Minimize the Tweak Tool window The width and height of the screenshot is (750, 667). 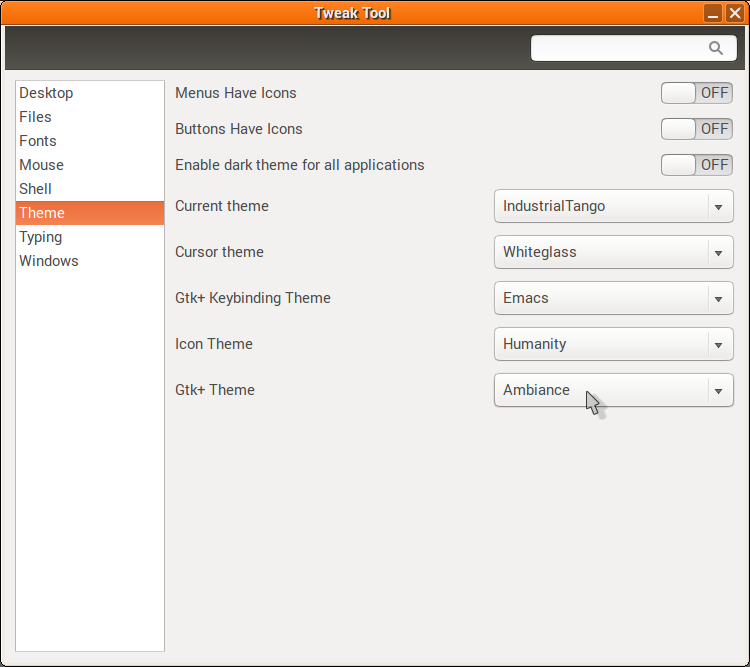tap(713, 13)
